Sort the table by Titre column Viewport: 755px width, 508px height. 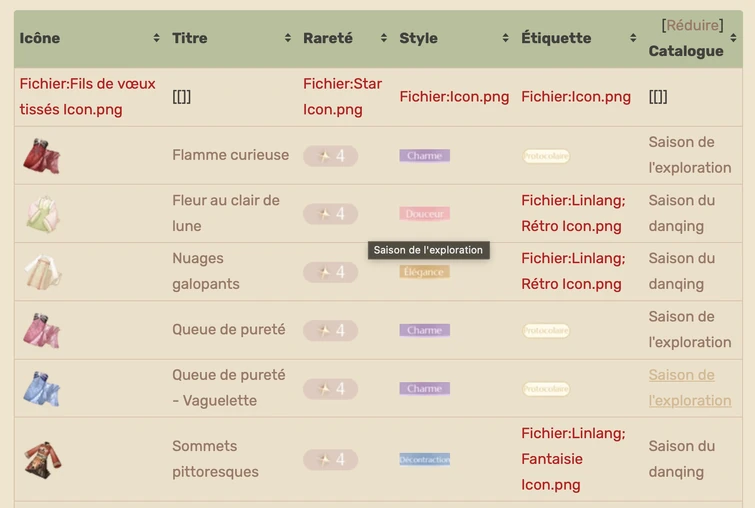coord(287,38)
